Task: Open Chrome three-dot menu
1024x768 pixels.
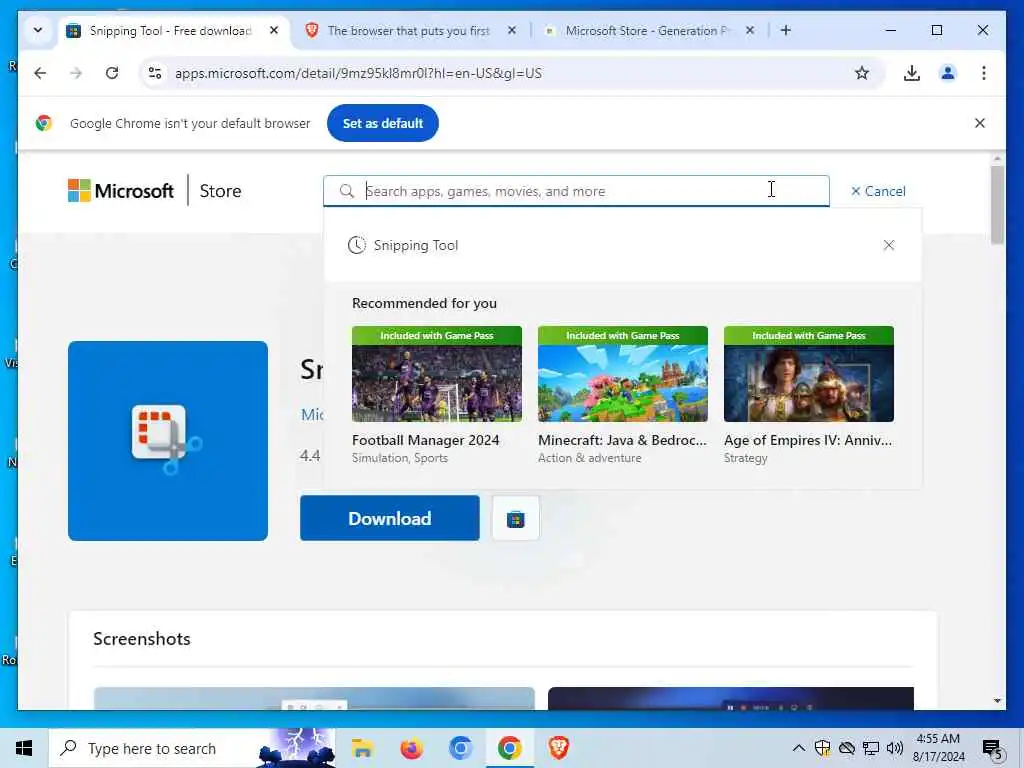Action: tap(984, 73)
